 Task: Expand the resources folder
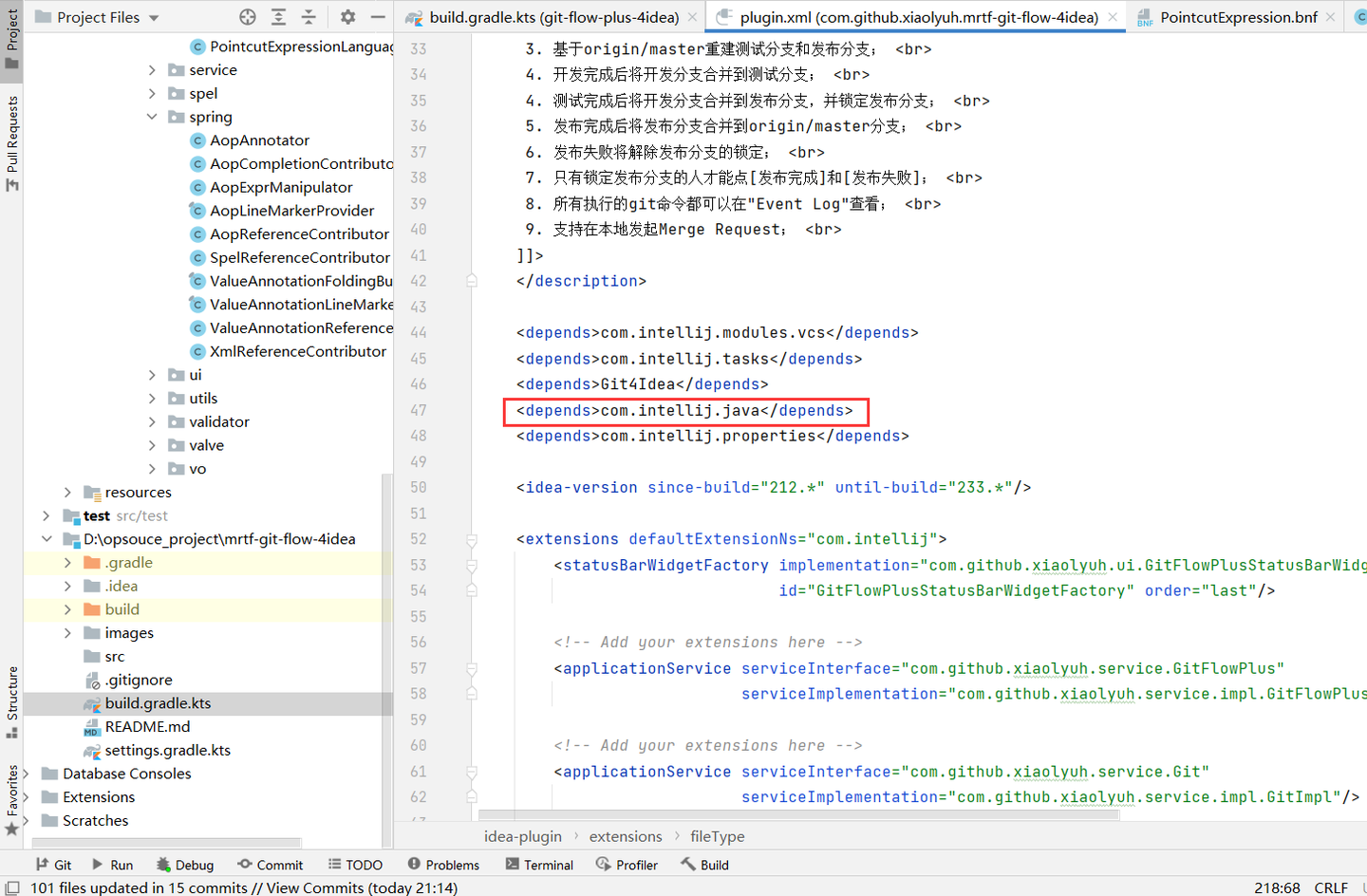[66, 492]
